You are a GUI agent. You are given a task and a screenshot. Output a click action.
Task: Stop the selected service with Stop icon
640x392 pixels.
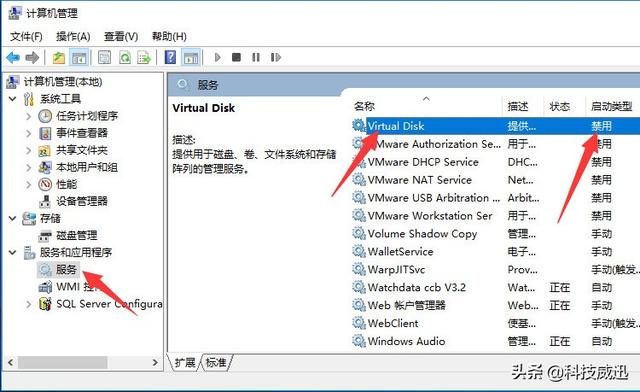(x=236, y=57)
